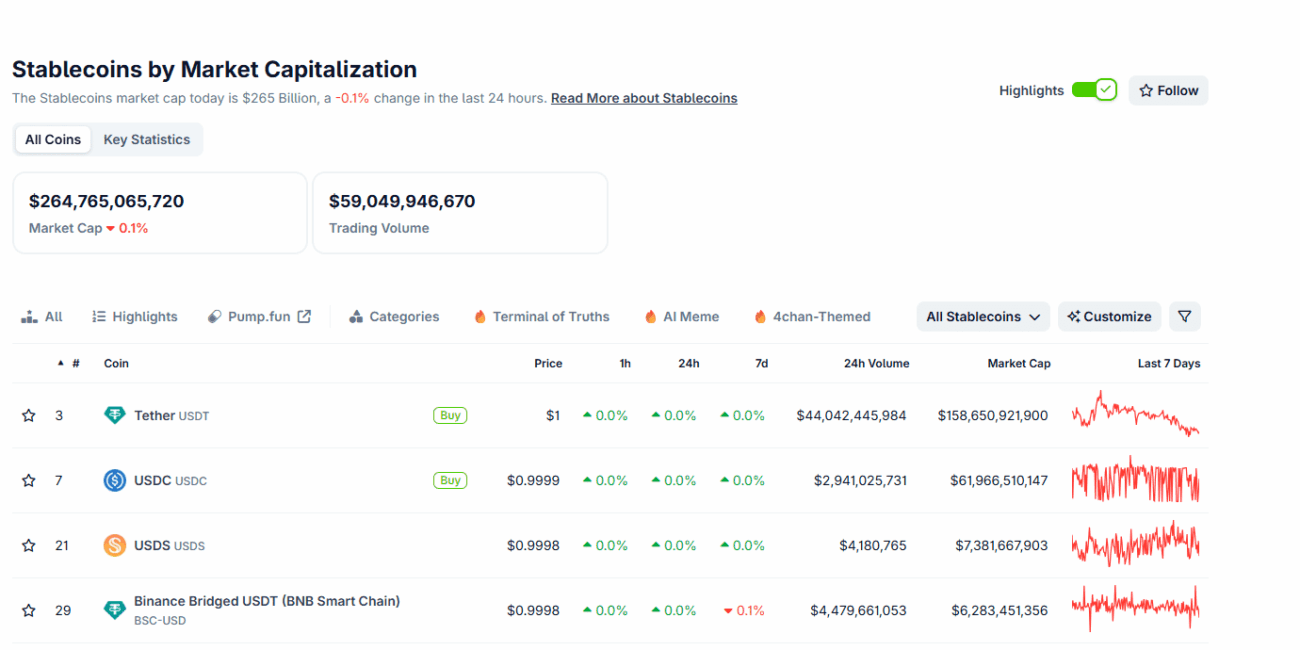
Task: Click Tether 24h volume $44,042,445,984
Action: pos(852,415)
